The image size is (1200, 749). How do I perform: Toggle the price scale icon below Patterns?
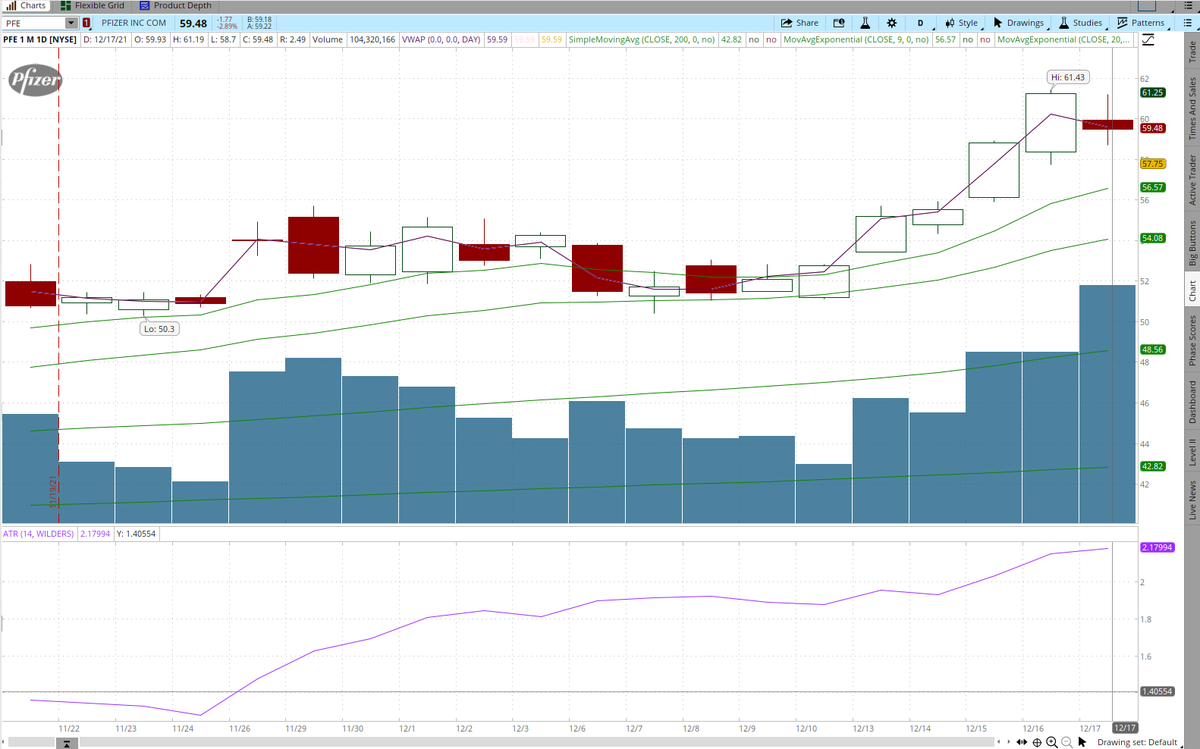(1147, 40)
